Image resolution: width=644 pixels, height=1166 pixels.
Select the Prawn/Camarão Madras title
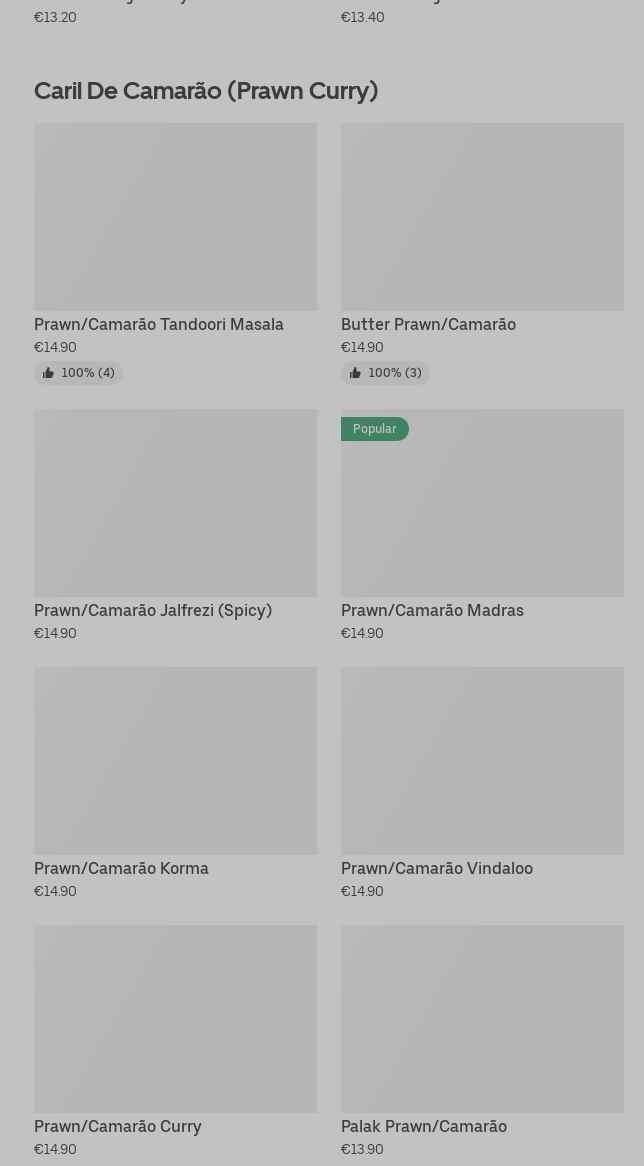[432, 611]
